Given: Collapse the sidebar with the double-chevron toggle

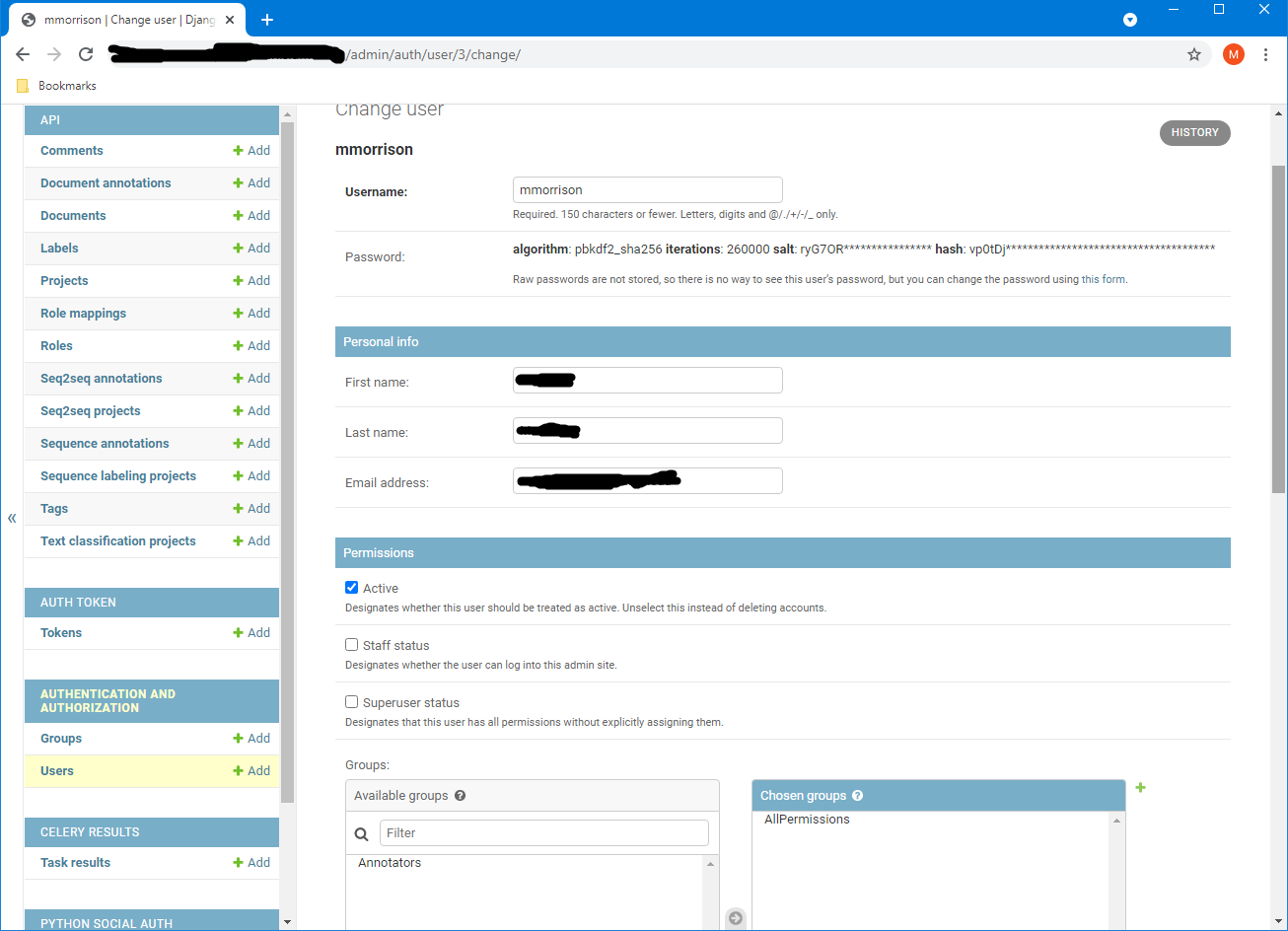Looking at the screenshot, I should tap(11, 517).
